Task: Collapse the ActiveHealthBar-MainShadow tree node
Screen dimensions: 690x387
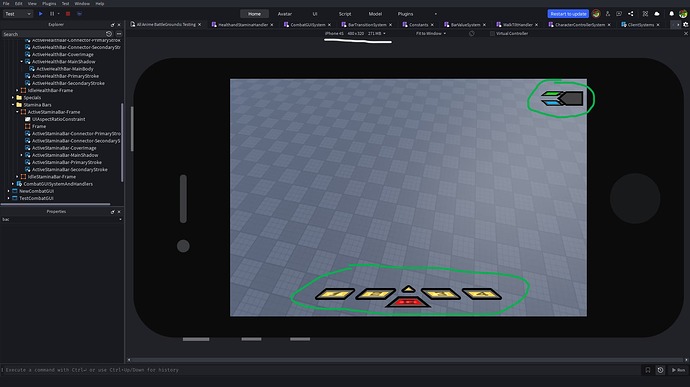Action: pos(22,62)
